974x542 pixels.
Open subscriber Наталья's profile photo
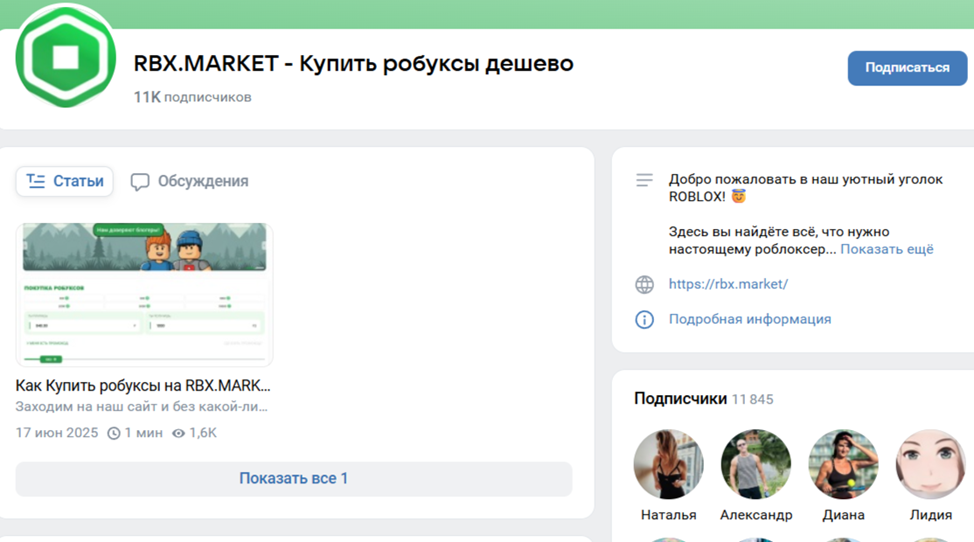(668, 465)
